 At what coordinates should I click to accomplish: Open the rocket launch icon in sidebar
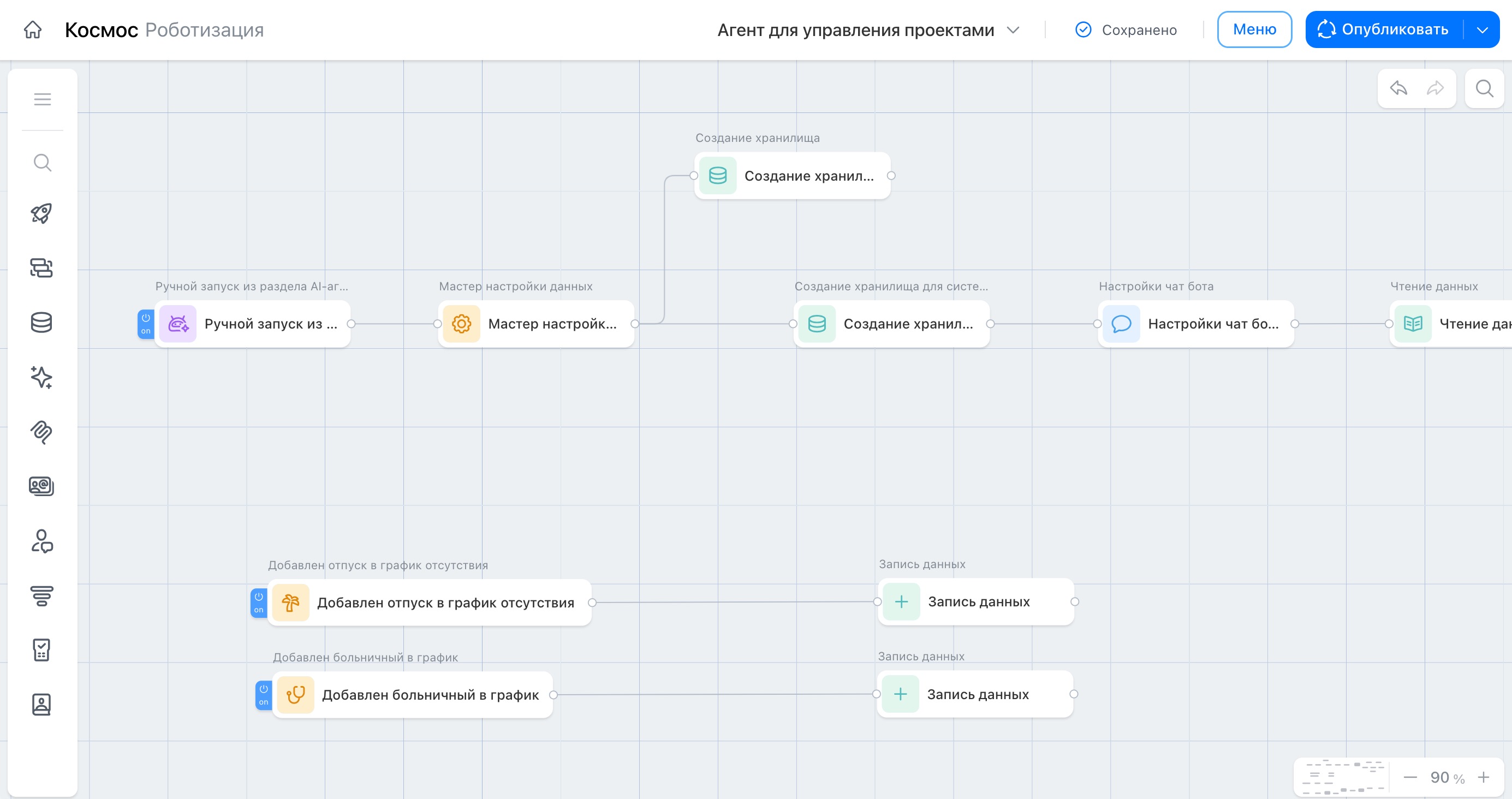click(x=41, y=214)
